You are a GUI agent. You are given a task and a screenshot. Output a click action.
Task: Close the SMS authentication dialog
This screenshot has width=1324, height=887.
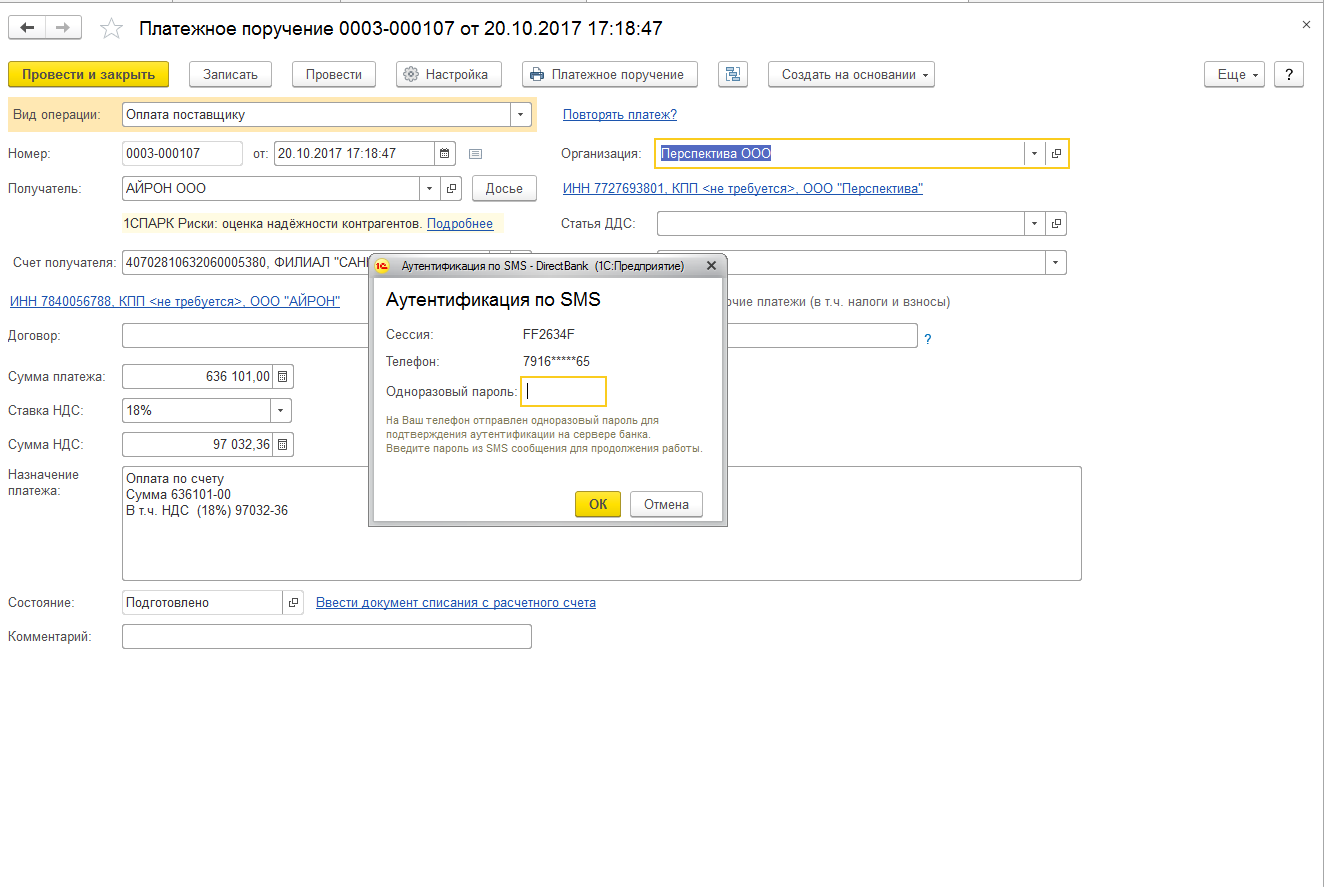pyautogui.click(x=711, y=266)
